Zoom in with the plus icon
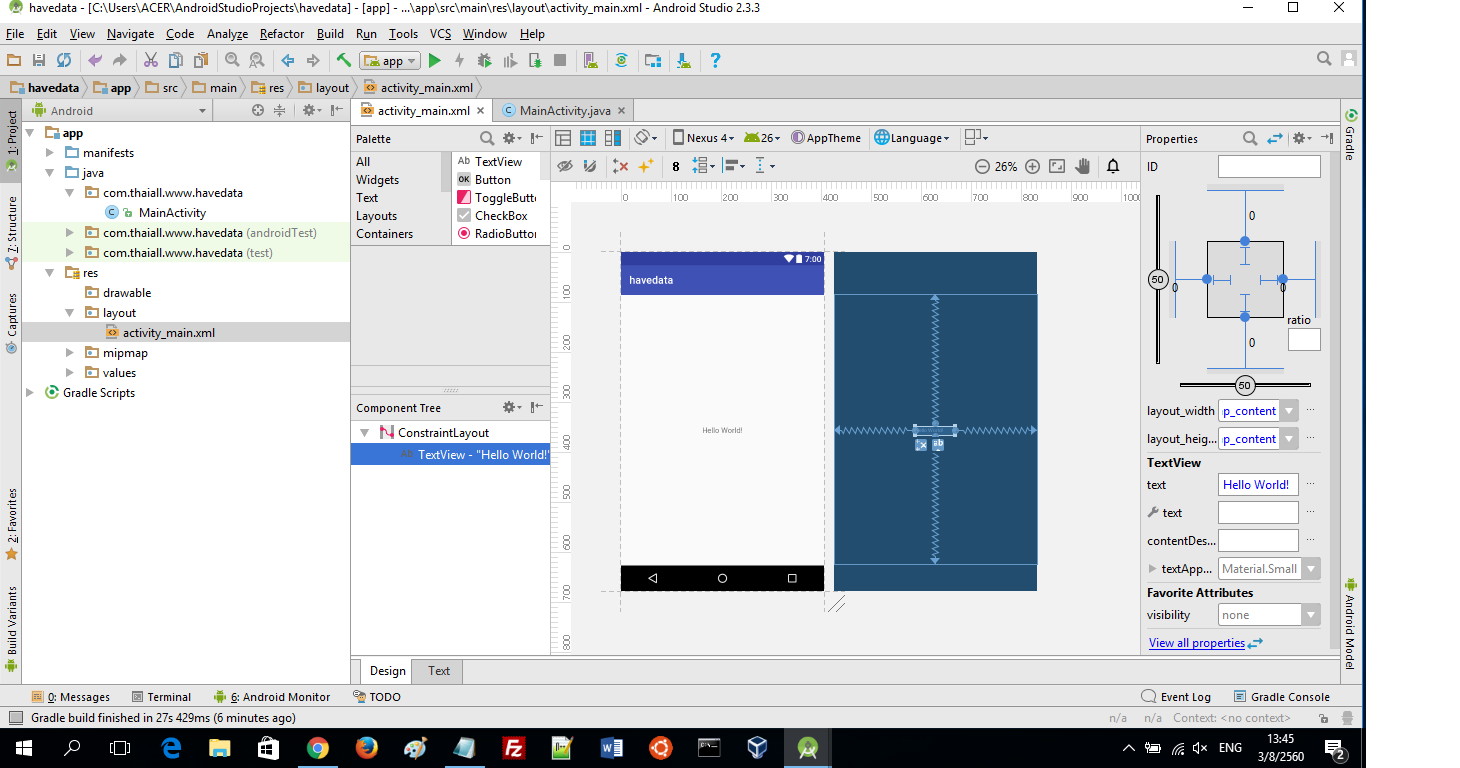 click(x=1032, y=167)
